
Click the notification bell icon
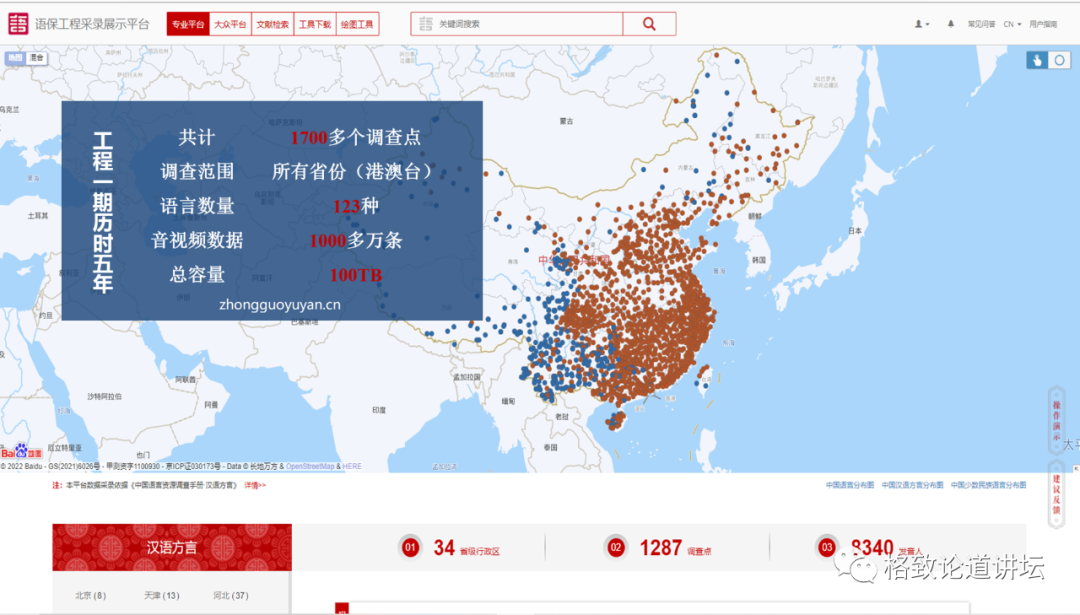951,24
